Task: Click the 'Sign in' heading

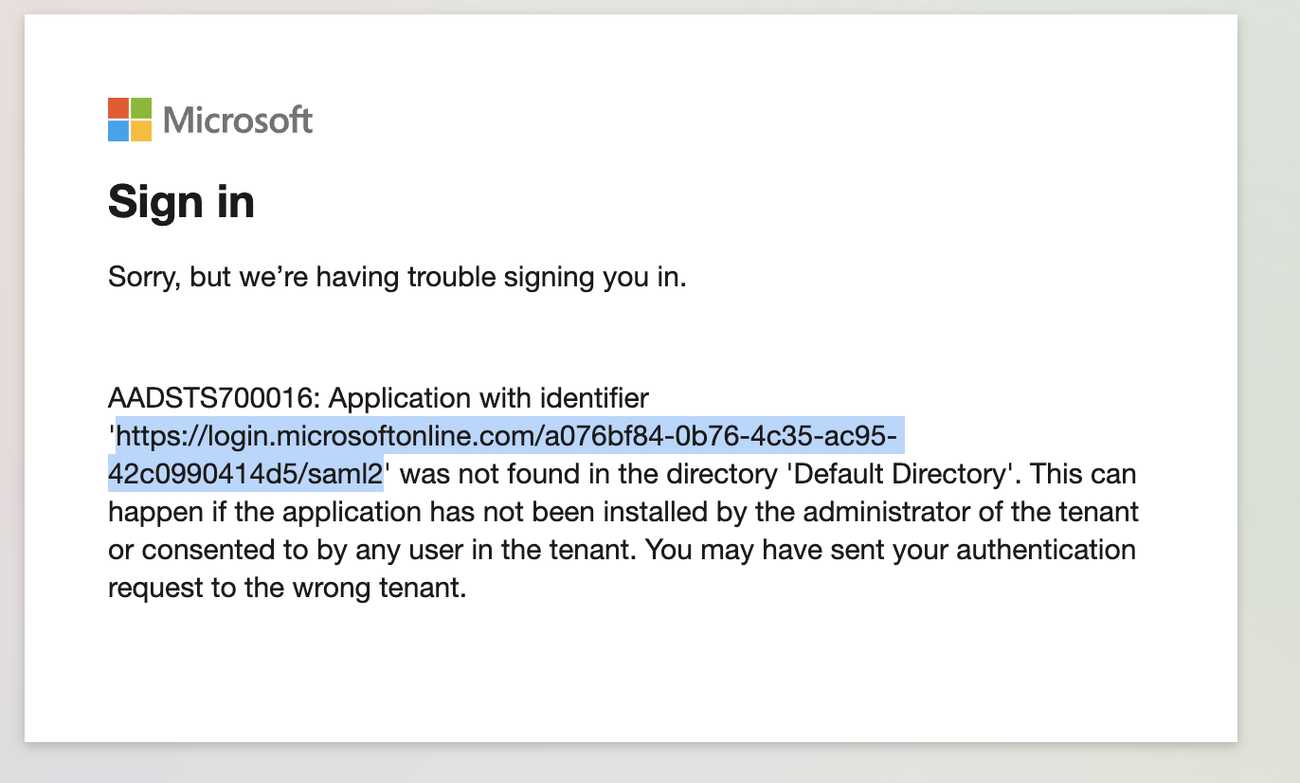Action: click(x=181, y=201)
